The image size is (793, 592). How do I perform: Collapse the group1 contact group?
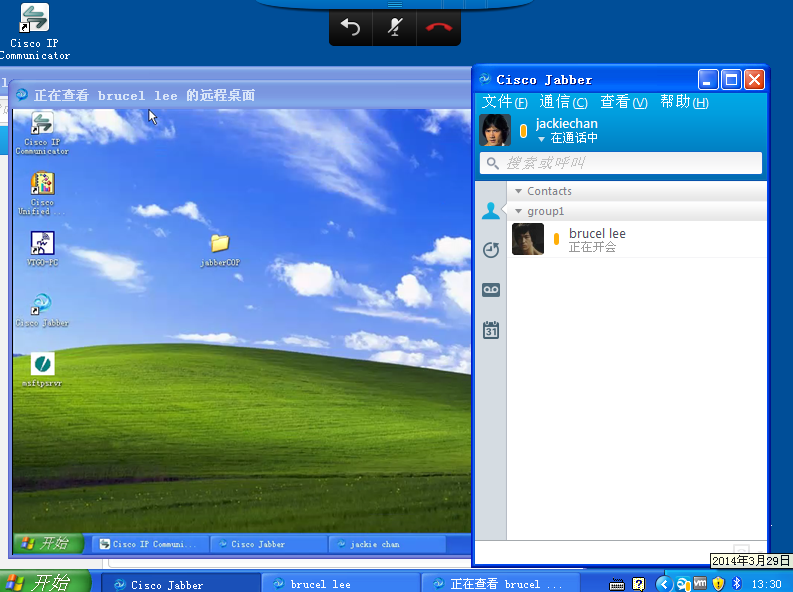tap(518, 211)
